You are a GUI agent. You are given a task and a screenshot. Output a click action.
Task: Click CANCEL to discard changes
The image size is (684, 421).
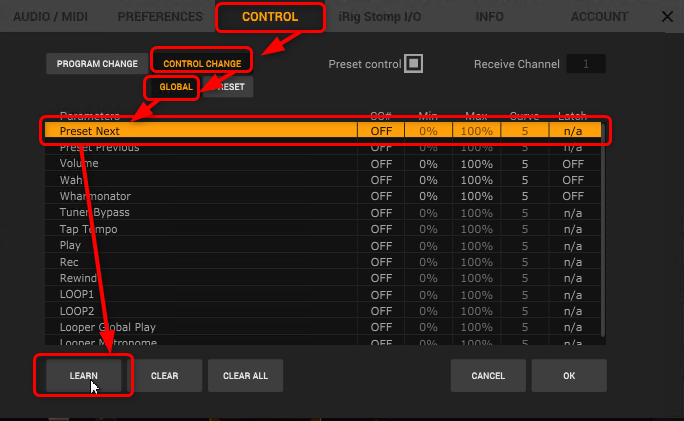coord(487,376)
